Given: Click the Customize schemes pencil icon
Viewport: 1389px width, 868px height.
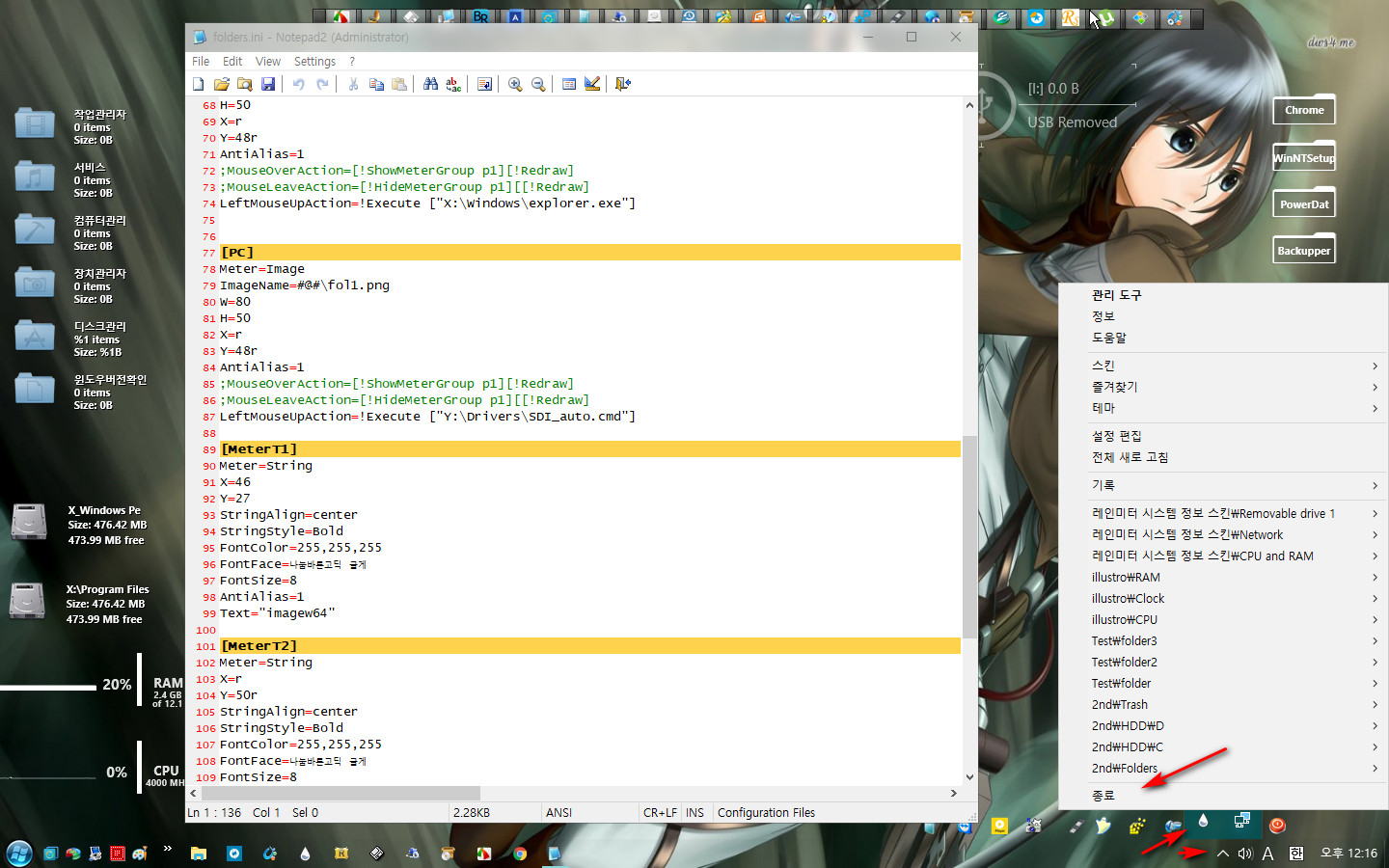Looking at the screenshot, I should (592, 84).
